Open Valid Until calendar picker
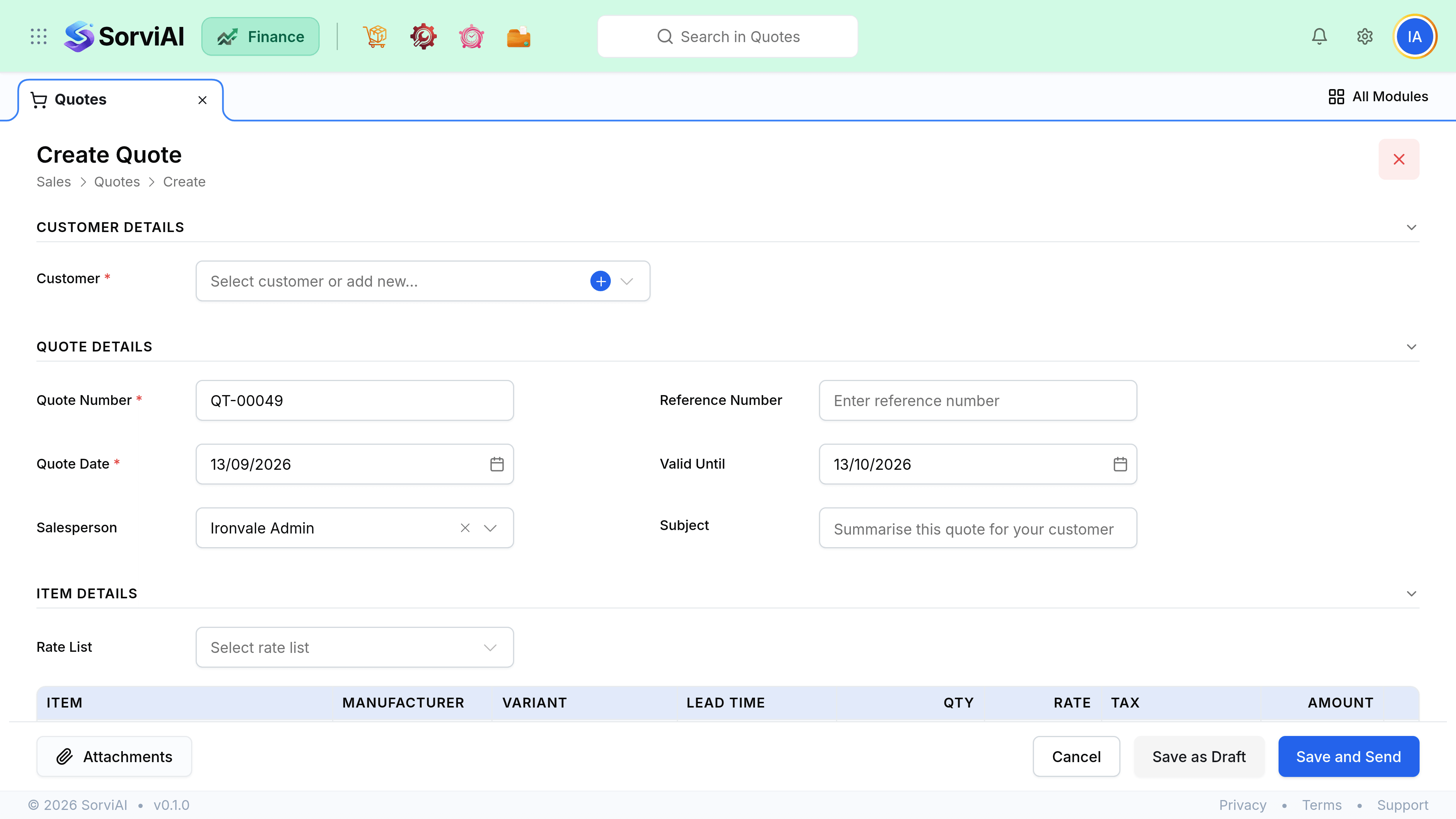Image resolution: width=1456 pixels, height=819 pixels. pyautogui.click(x=1120, y=464)
